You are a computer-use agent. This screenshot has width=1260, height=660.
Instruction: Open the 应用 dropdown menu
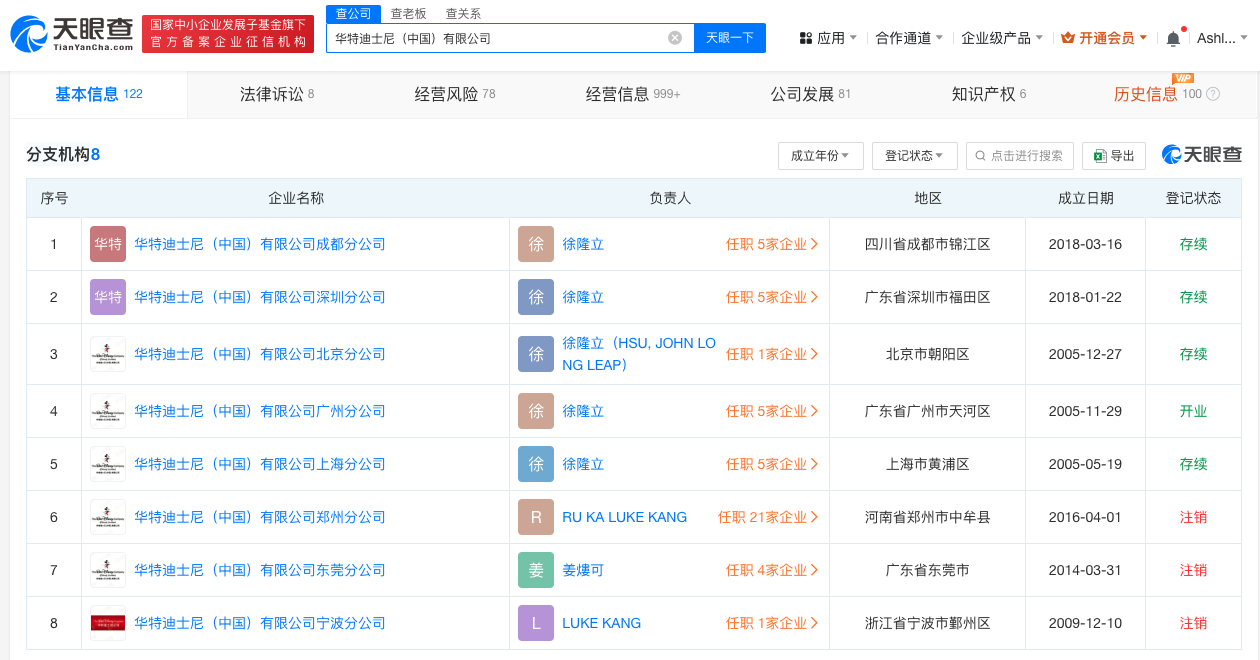[829, 38]
